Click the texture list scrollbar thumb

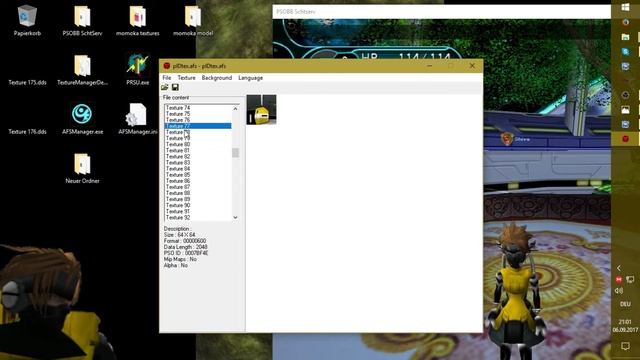[x=235, y=153]
